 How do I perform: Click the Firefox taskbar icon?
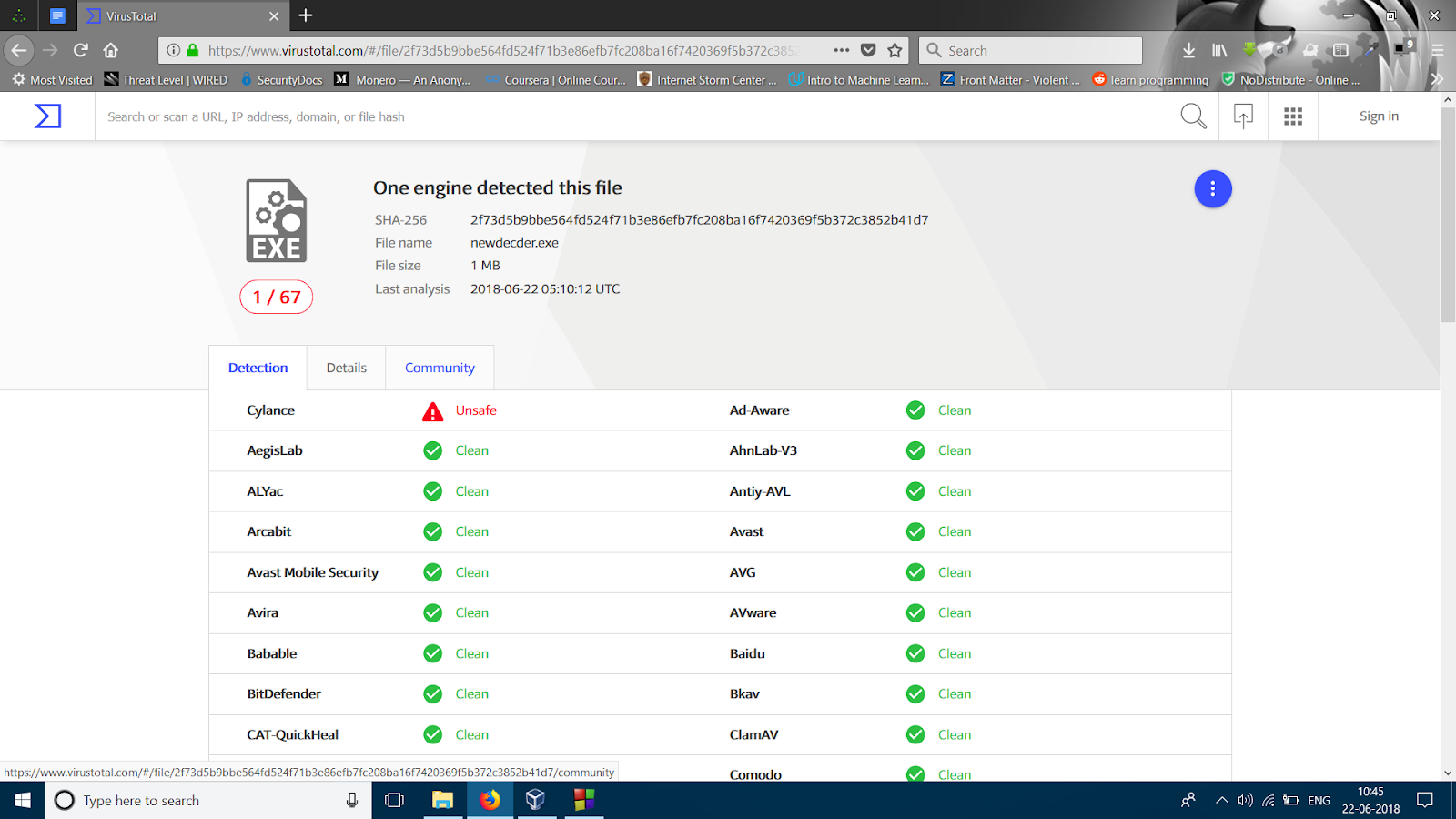click(x=490, y=801)
